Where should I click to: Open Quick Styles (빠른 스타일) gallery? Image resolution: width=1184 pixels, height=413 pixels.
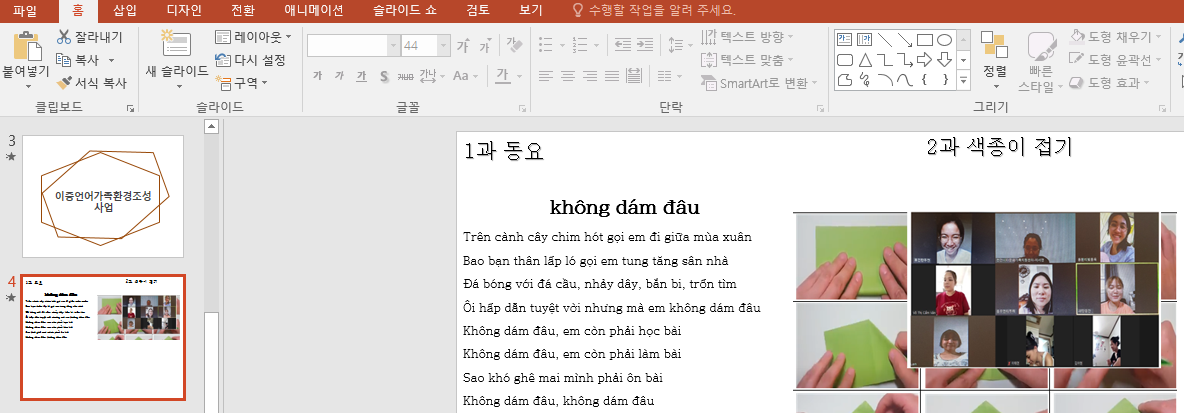point(1041,62)
